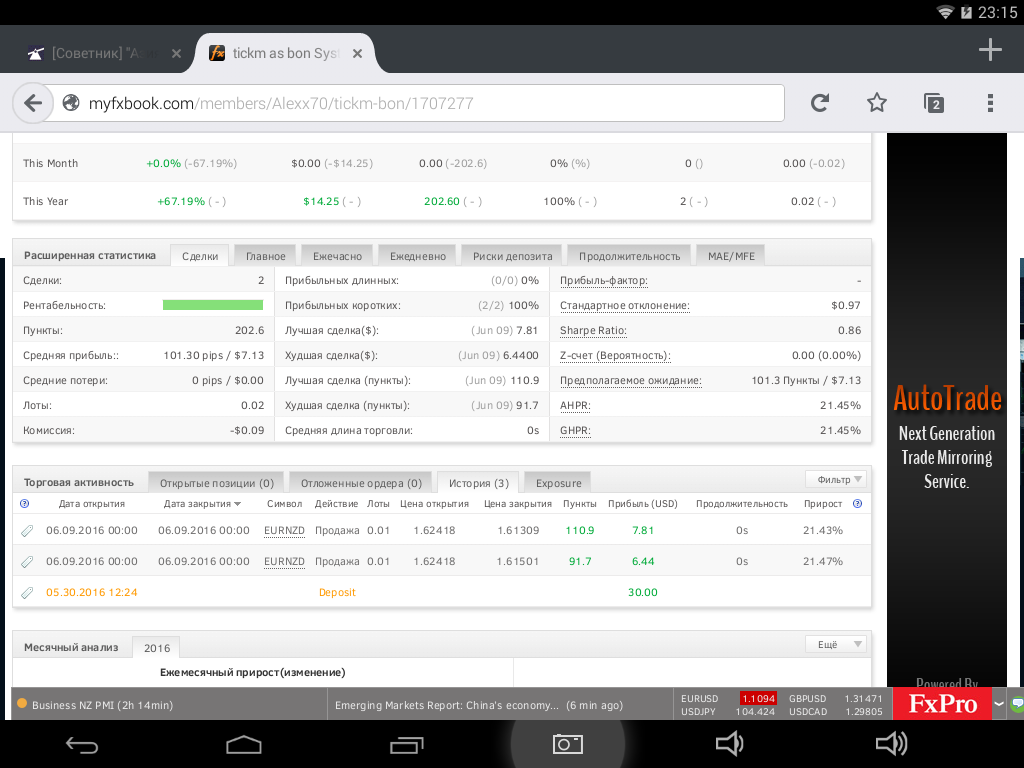Click the Z-счет (Вероятность) label
This screenshot has height=768, width=1024.
coord(615,356)
